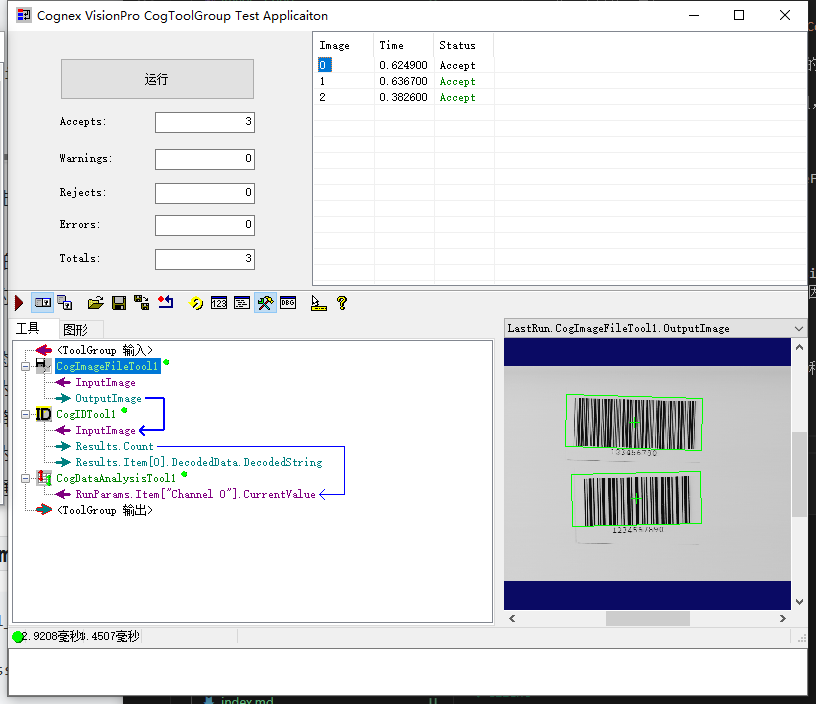Viewport: 816px width, 704px height.
Task: Switch to the 工具 tab
Action: (x=28, y=328)
